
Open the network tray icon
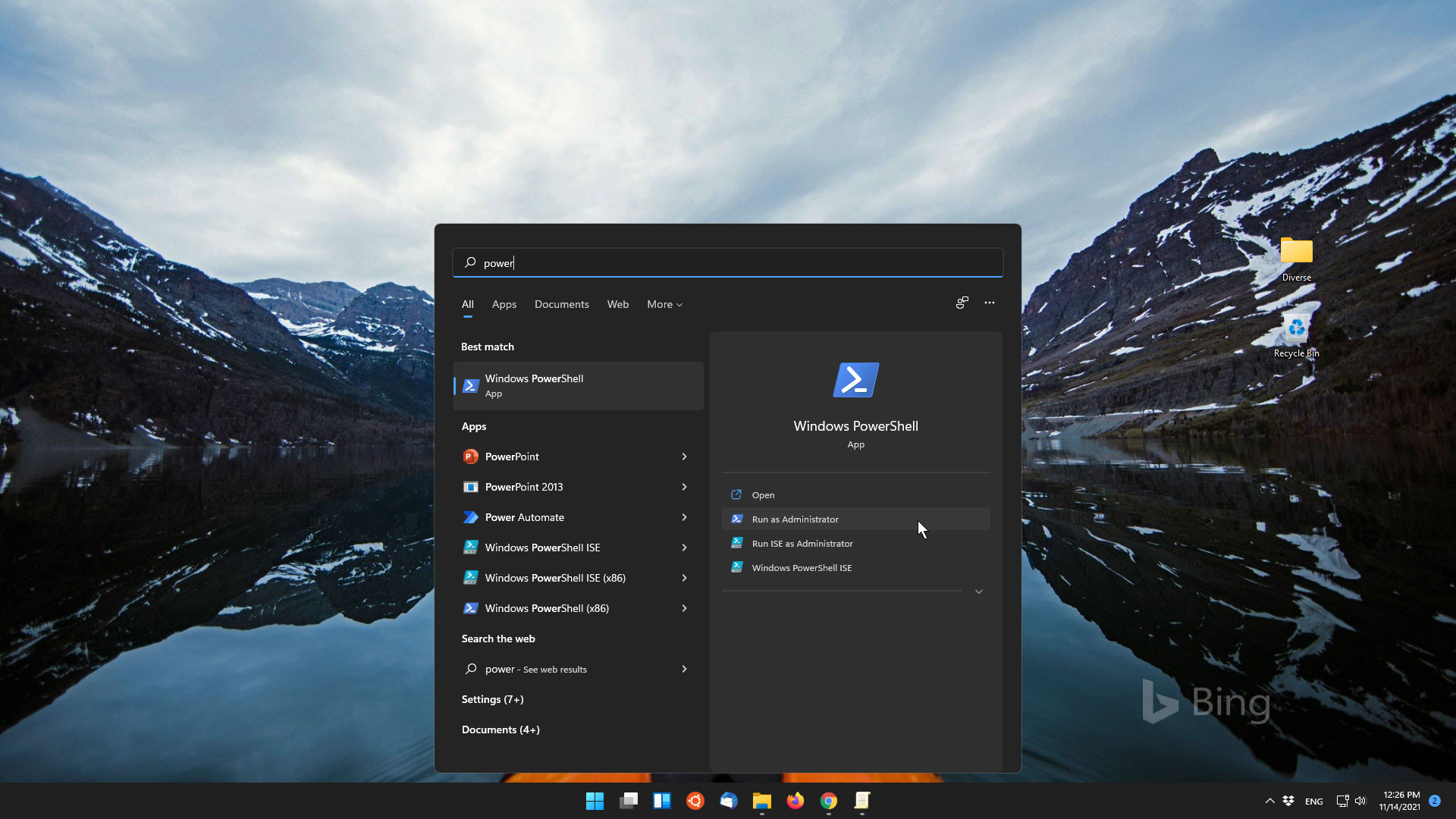coord(1342,801)
